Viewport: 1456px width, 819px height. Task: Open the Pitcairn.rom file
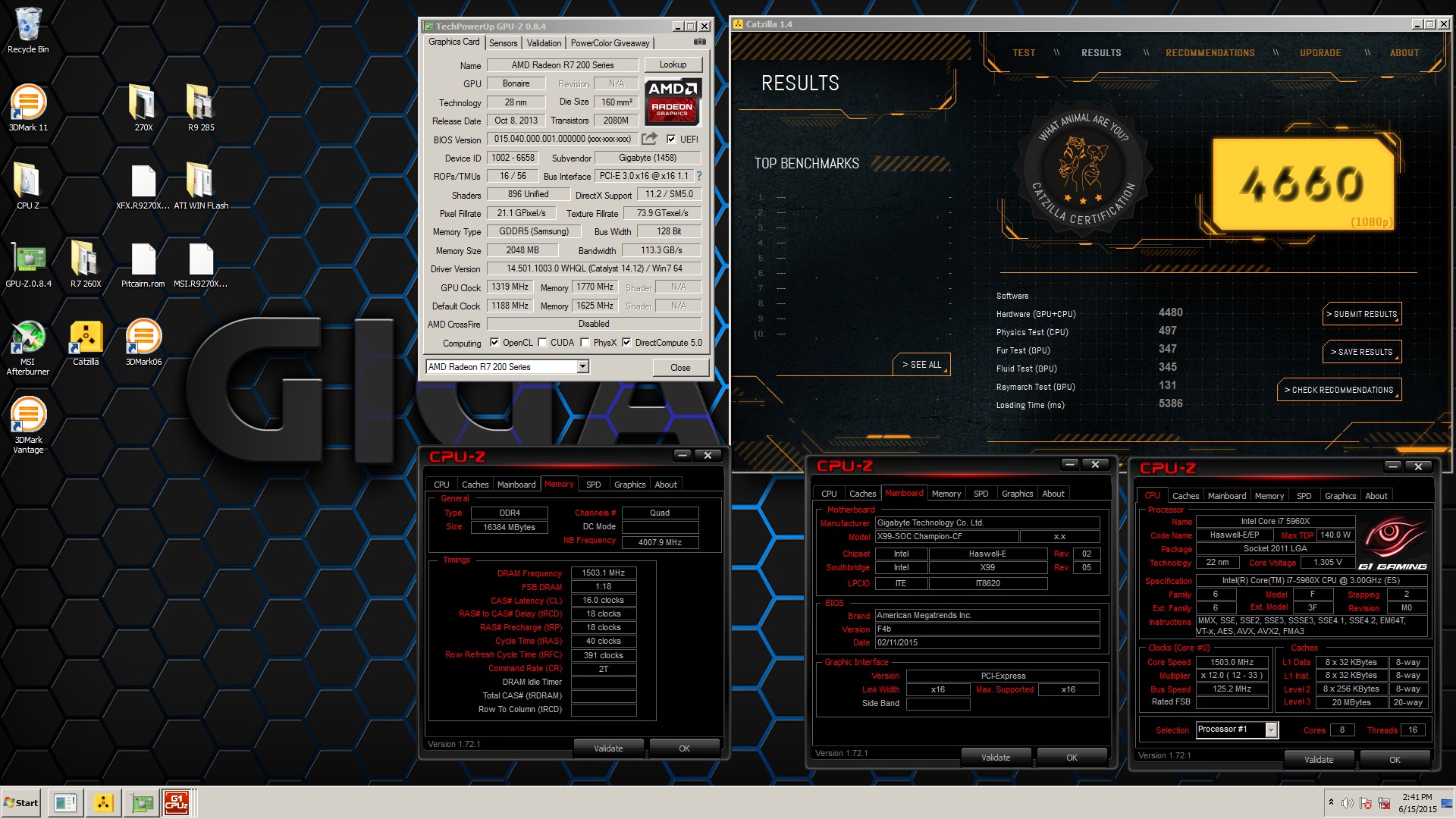[143, 264]
